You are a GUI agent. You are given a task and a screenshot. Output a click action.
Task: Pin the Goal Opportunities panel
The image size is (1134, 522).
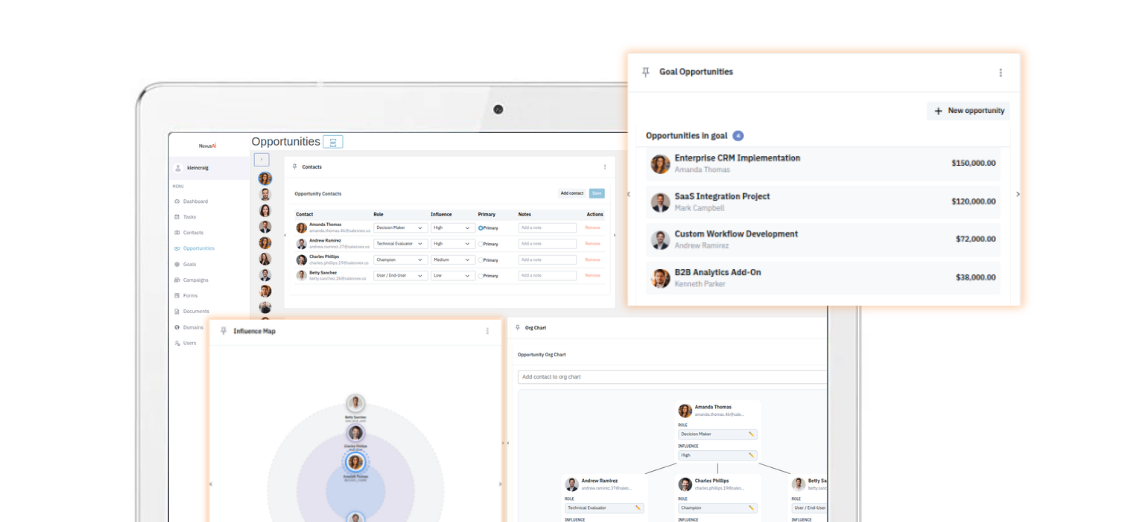tap(646, 72)
